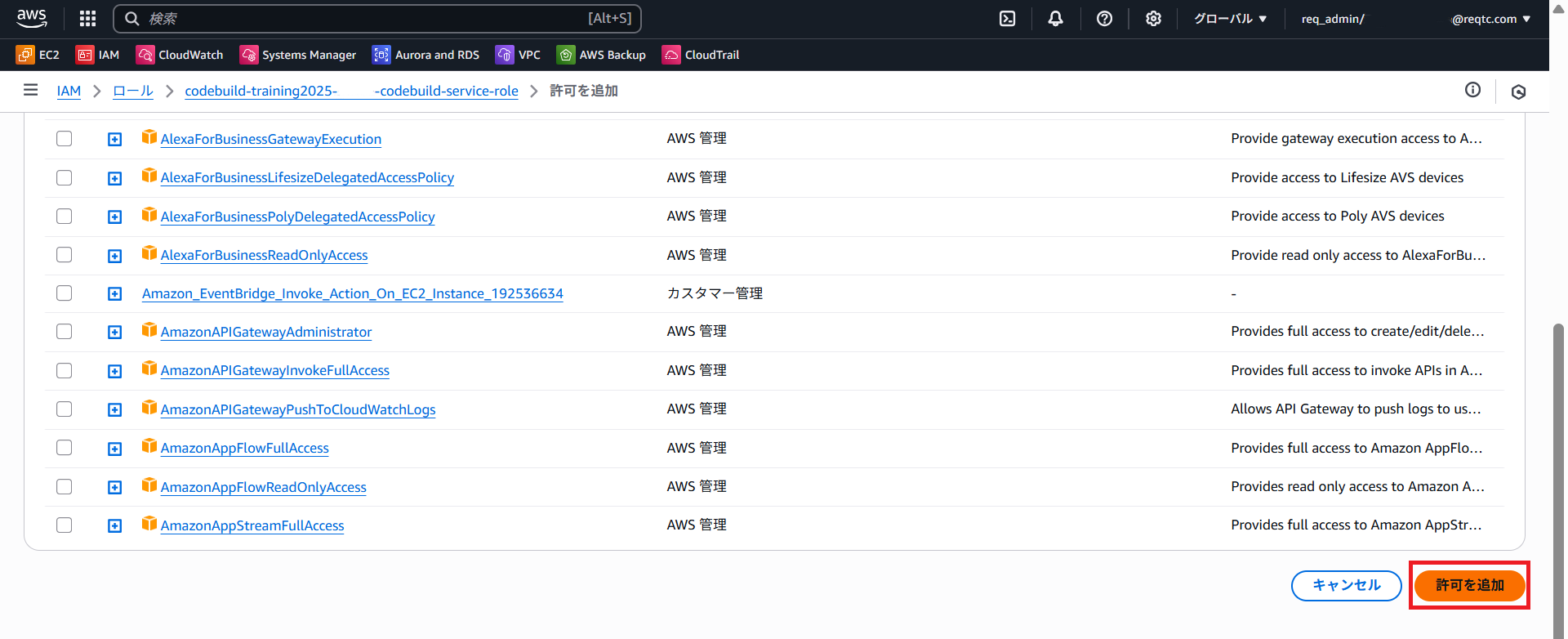Open console settings gear
Image resolution: width=1568 pixels, height=639 pixels.
(1153, 18)
